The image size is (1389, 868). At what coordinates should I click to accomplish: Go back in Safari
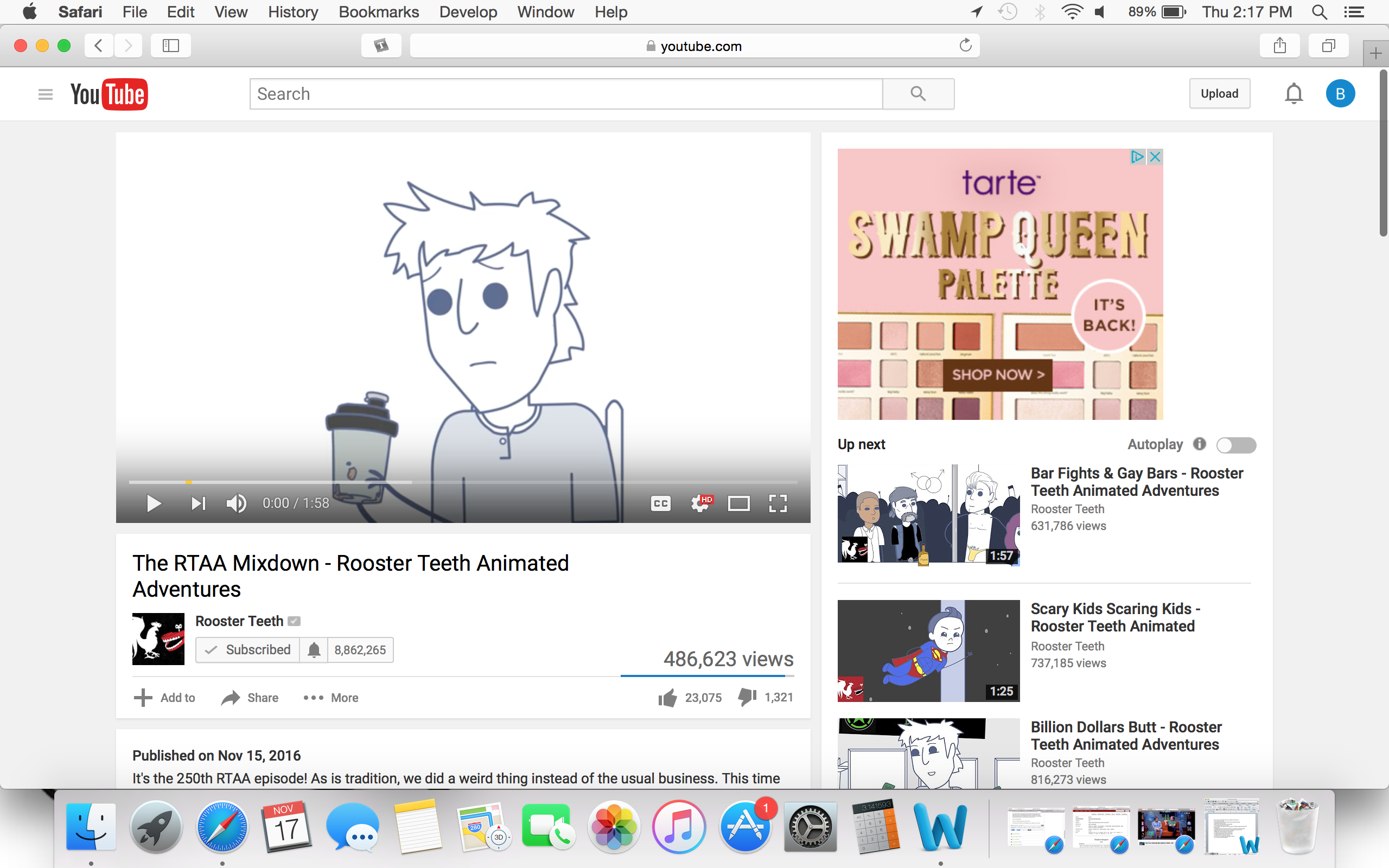[99, 46]
